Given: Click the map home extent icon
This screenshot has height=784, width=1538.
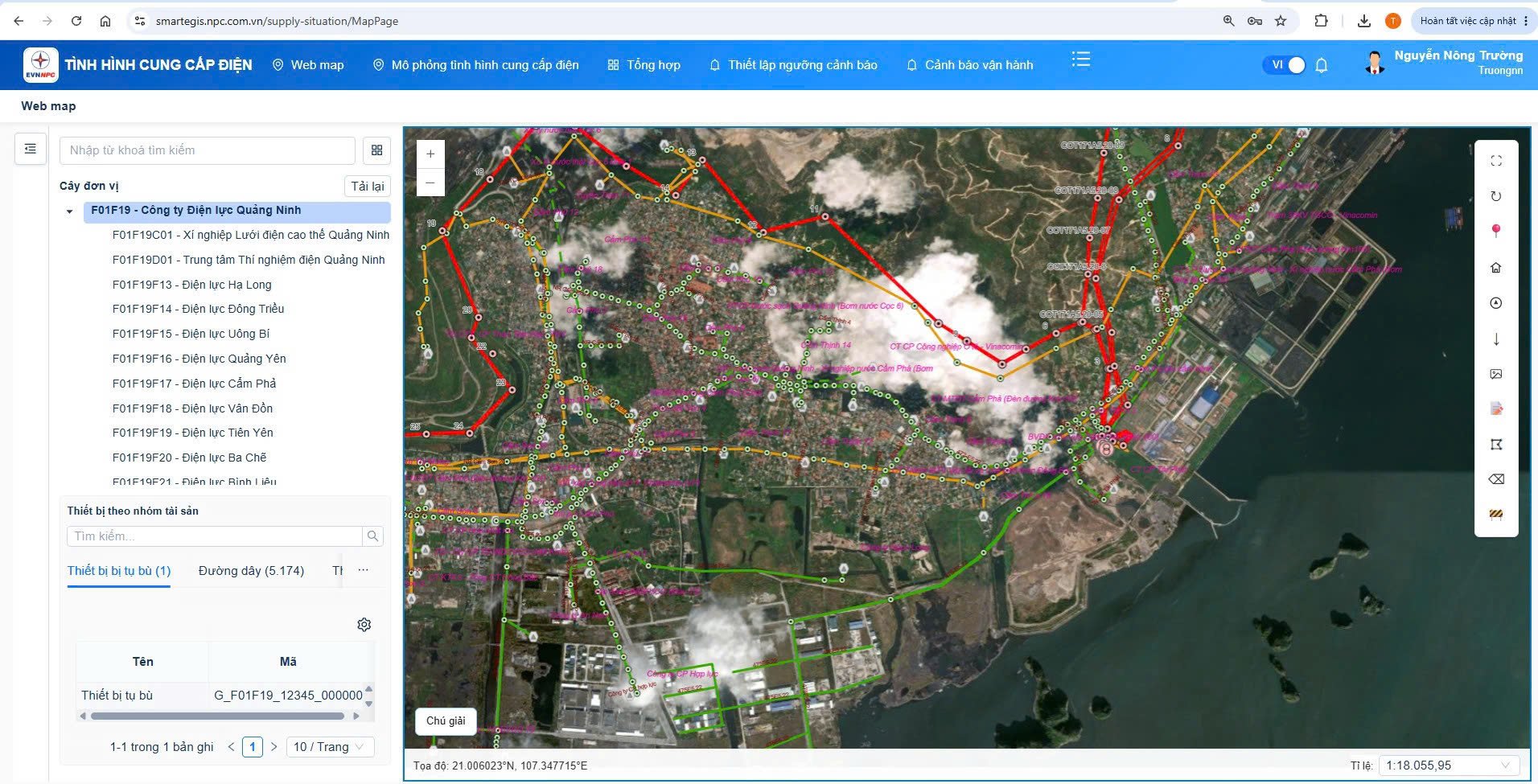Looking at the screenshot, I should 1496,268.
